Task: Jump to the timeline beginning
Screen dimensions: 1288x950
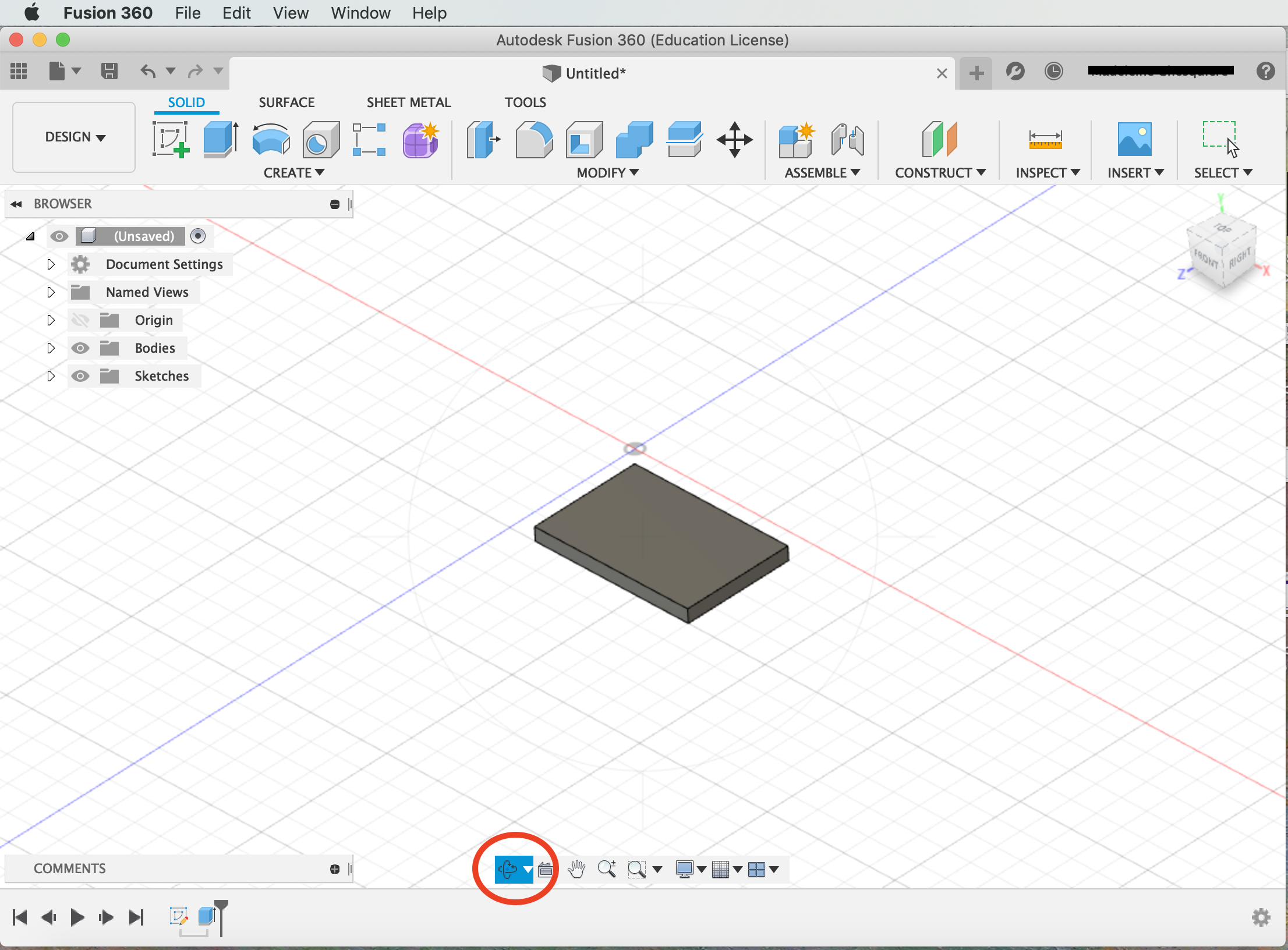Action: pos(20,917)
